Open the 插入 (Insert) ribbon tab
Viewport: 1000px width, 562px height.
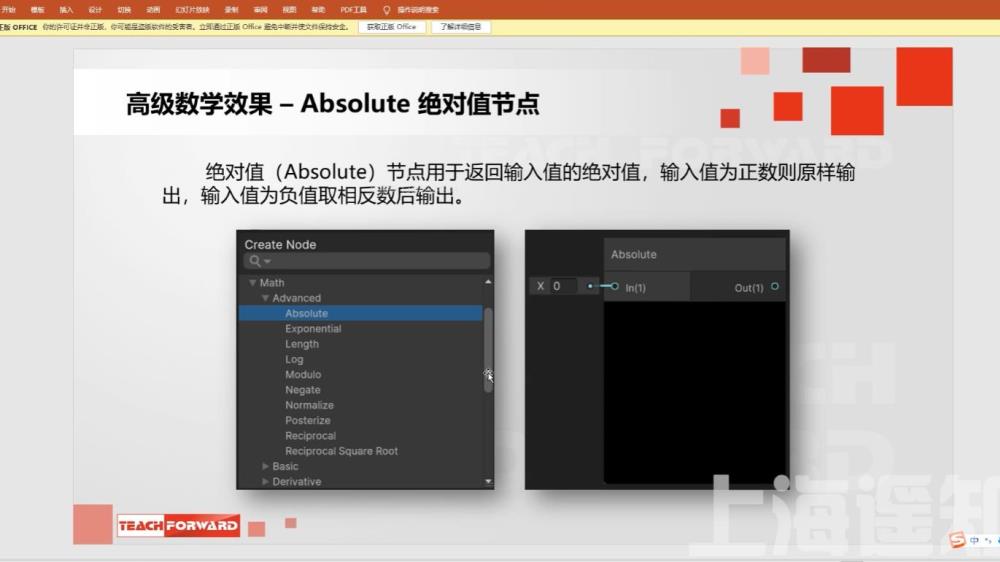pyautogui.click(x=66, y=9)
